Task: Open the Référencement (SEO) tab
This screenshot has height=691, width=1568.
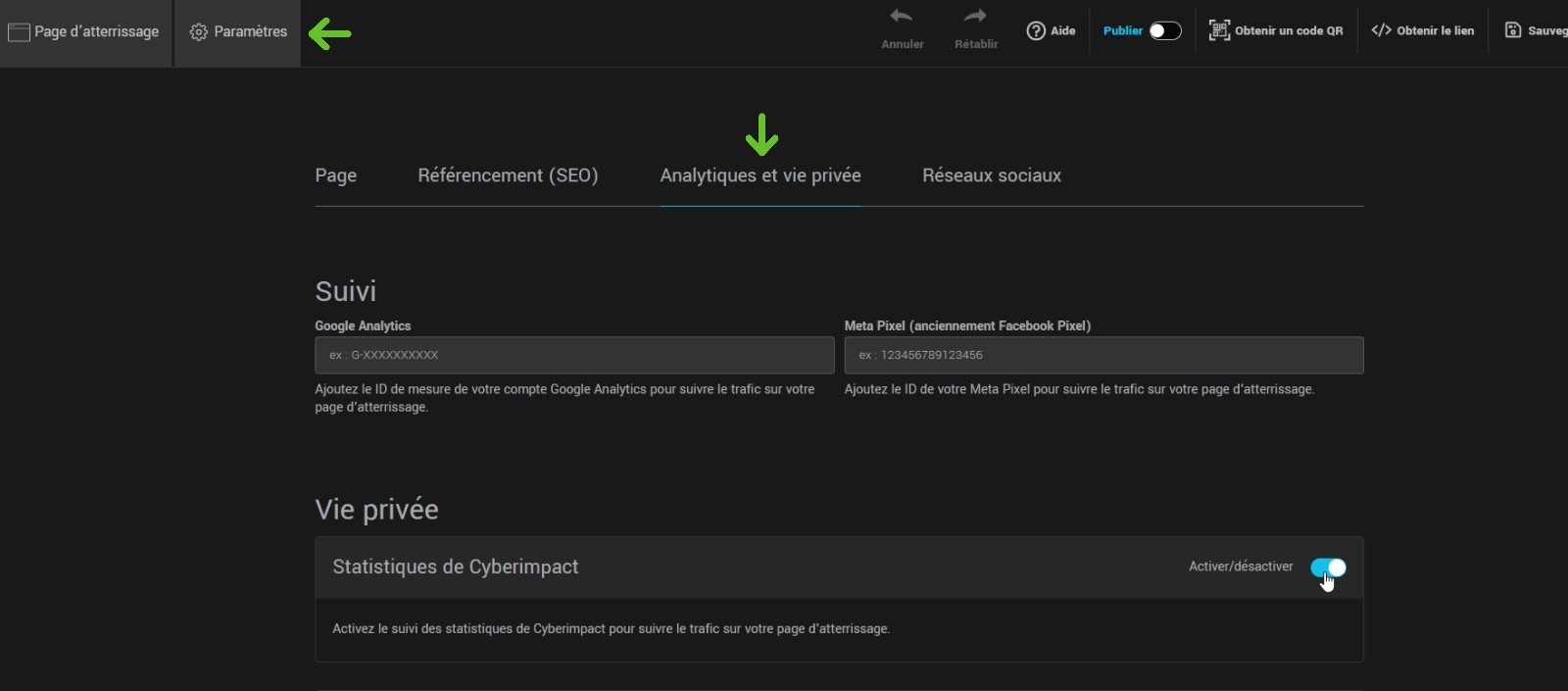Action: [508, 175]
